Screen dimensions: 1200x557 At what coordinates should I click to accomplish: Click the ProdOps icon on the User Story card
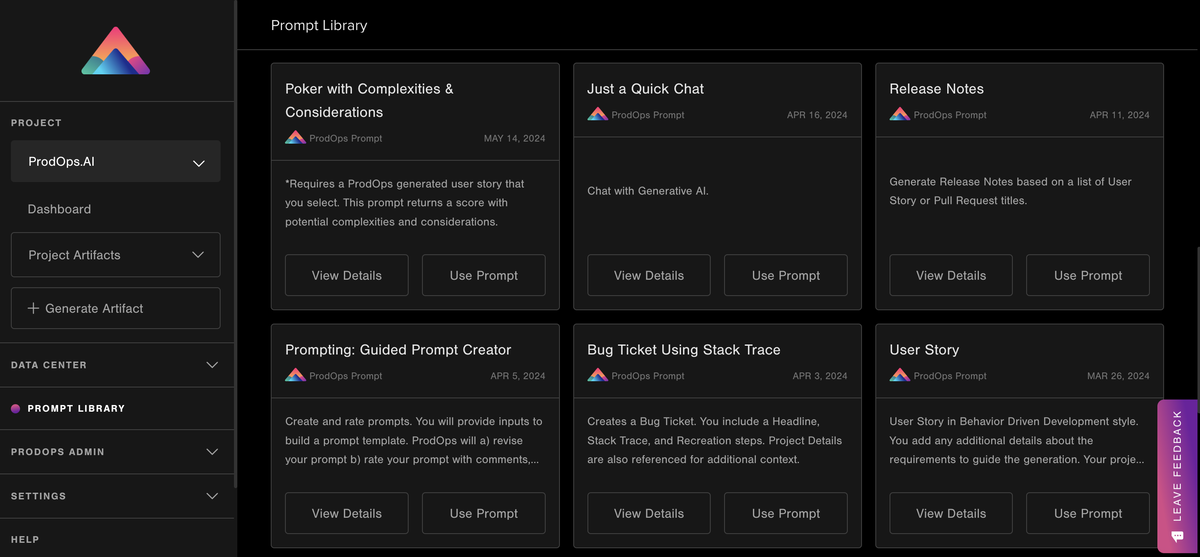pos(899,375)
